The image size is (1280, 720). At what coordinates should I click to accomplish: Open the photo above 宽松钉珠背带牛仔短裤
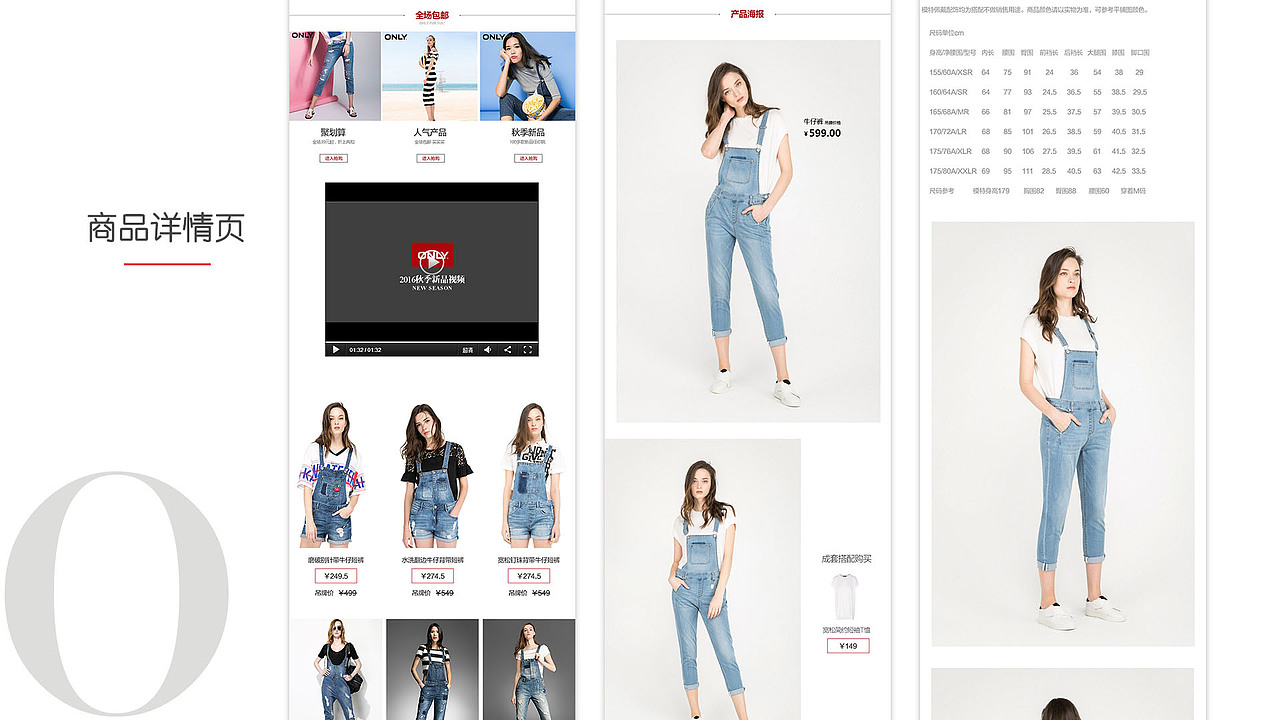tap(532, 475)
